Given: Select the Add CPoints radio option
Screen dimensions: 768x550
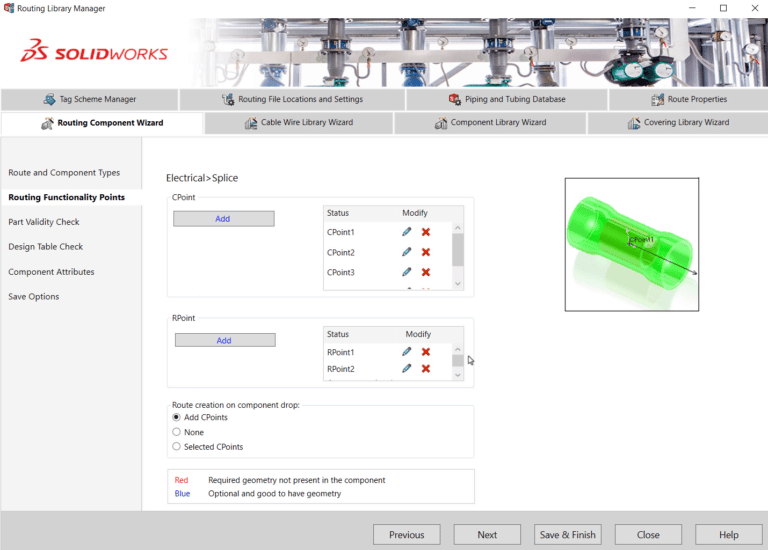Looking at the screenshot, I should pyautogui.click(x=176, y=417).
